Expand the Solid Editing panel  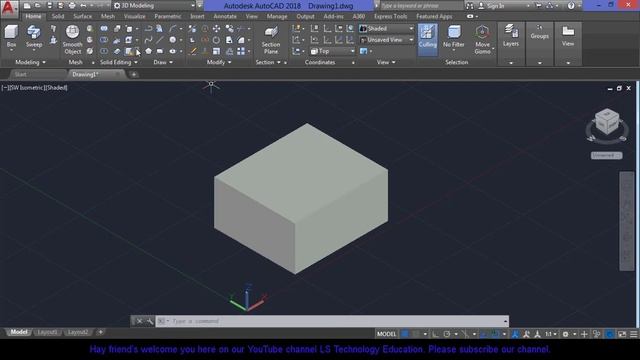tap(119, 62)
